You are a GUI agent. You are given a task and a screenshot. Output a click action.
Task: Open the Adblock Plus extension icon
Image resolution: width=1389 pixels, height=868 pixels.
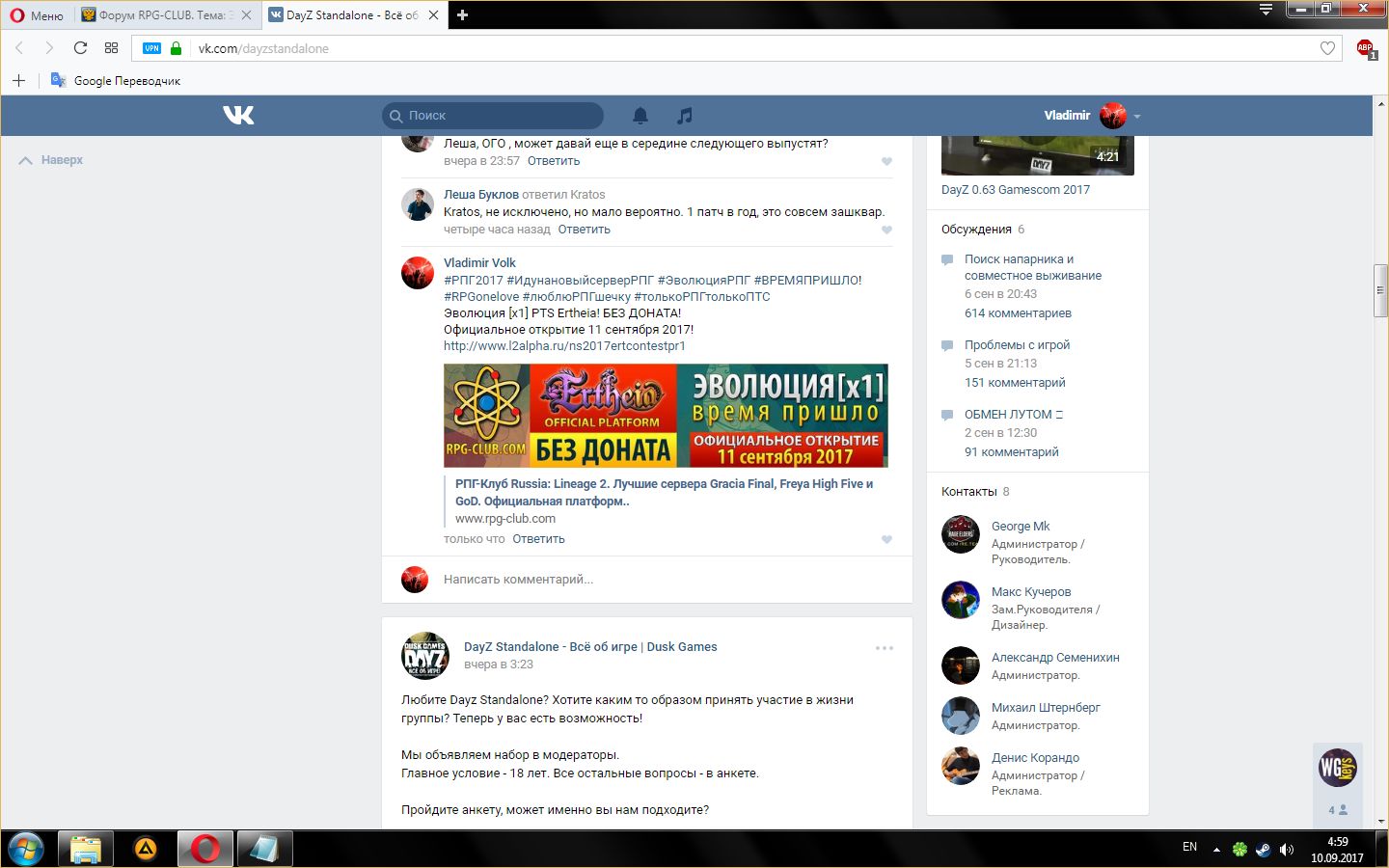(1365, 48)
